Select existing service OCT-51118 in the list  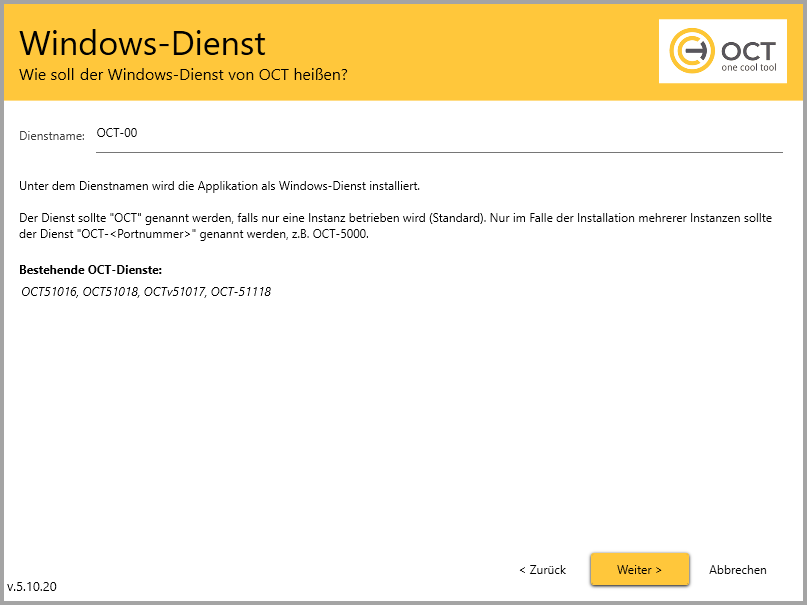241,292
